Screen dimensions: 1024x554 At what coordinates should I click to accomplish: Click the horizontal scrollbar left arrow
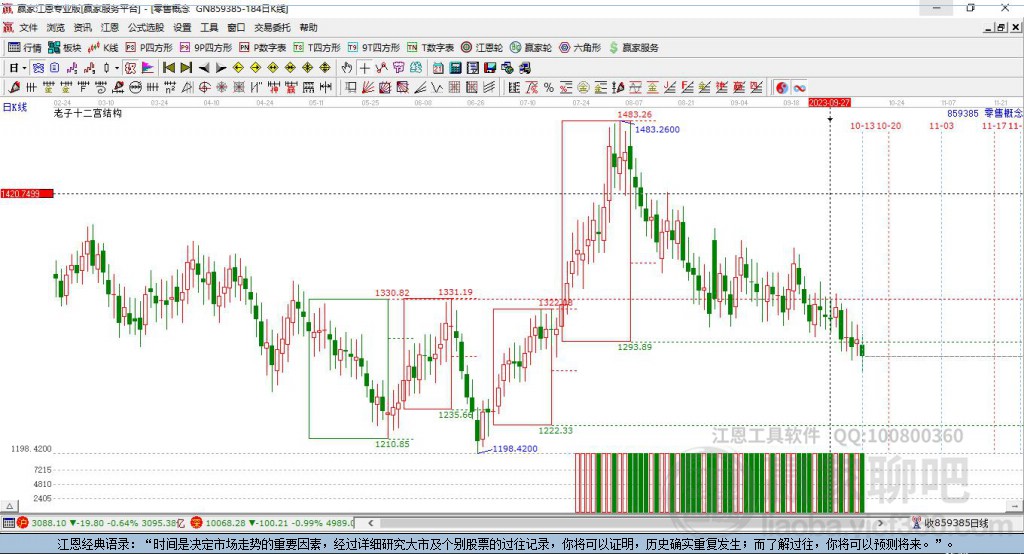(370, 523)
